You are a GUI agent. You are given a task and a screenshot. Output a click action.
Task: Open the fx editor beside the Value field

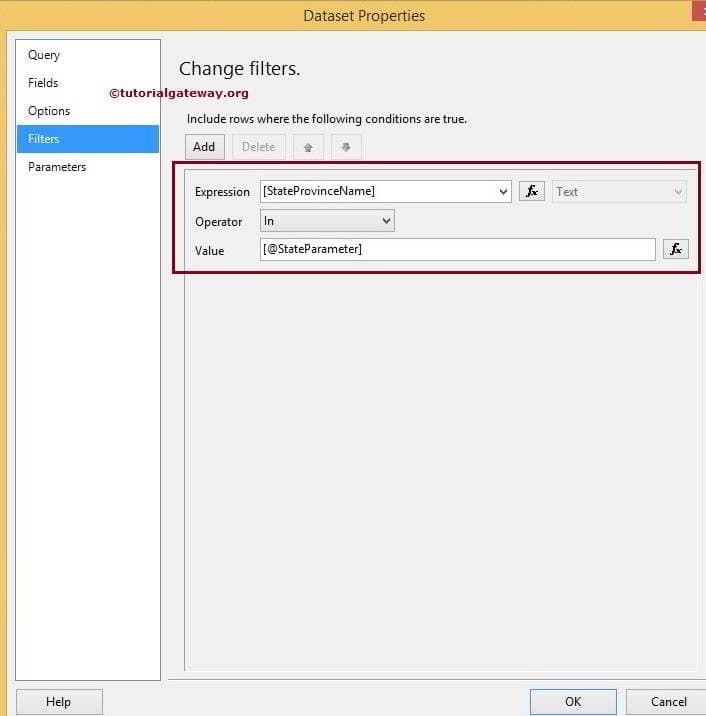(x=675, y=249)
